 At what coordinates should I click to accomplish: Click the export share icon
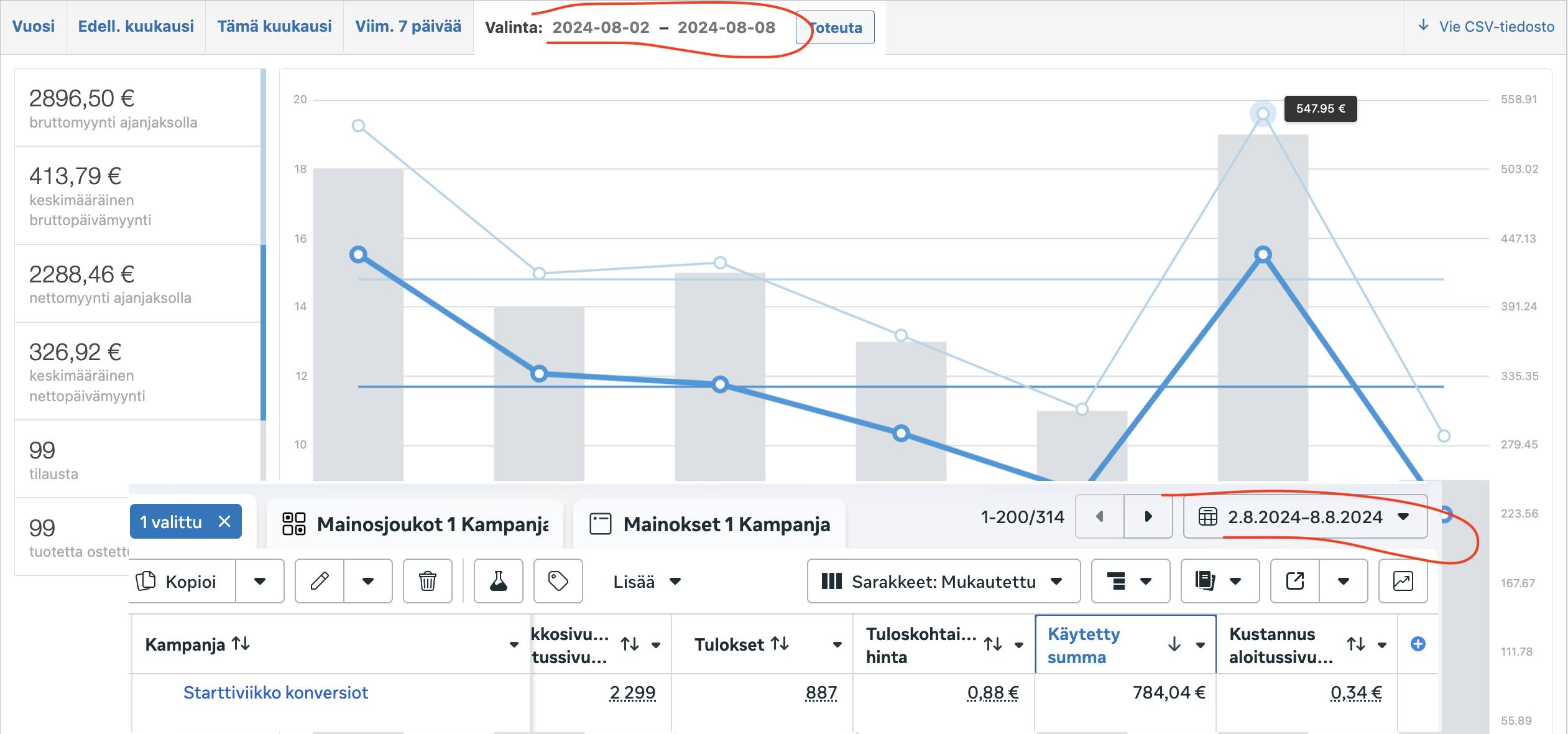[1294, 581]
